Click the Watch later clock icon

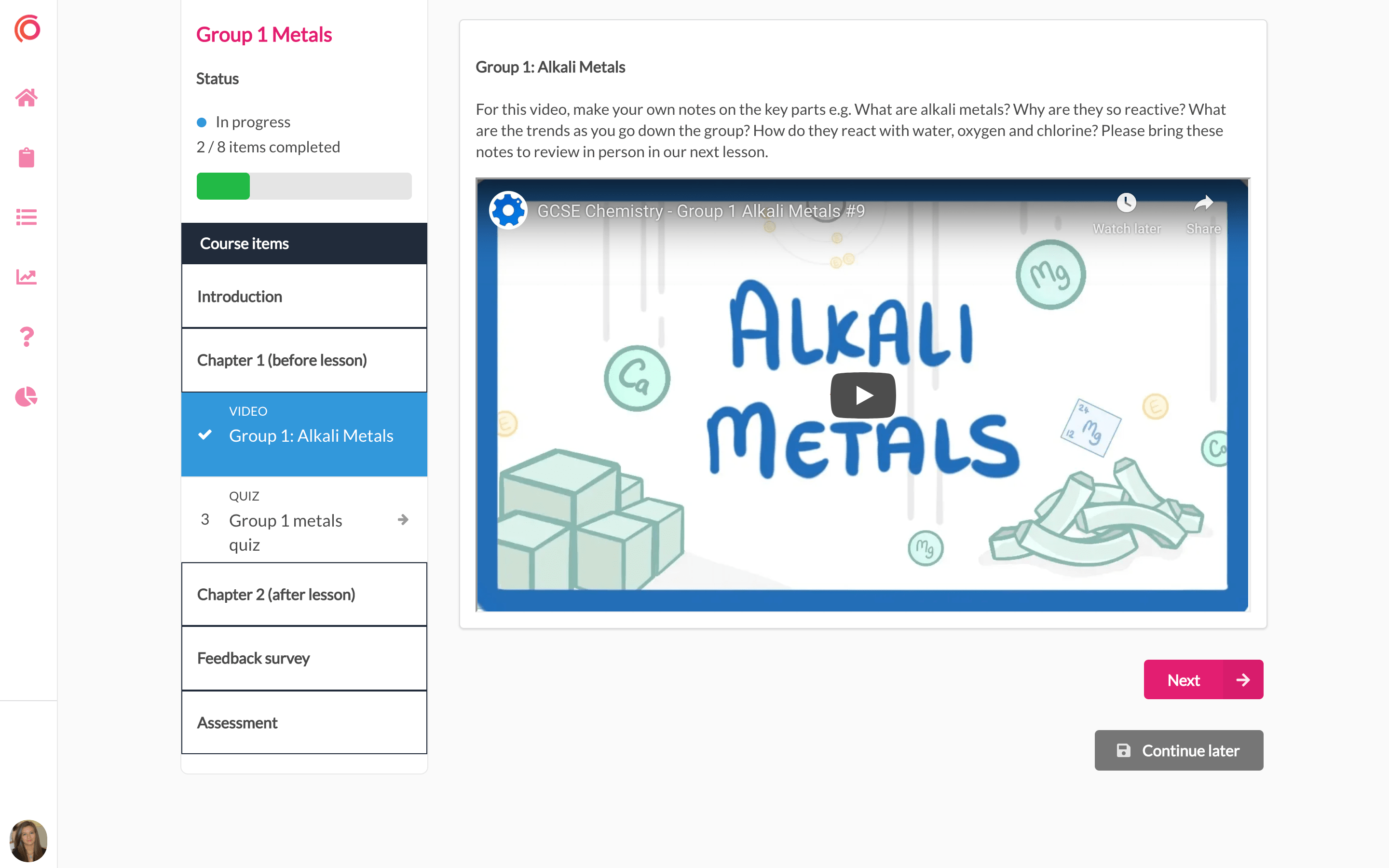coord(1126,203)
